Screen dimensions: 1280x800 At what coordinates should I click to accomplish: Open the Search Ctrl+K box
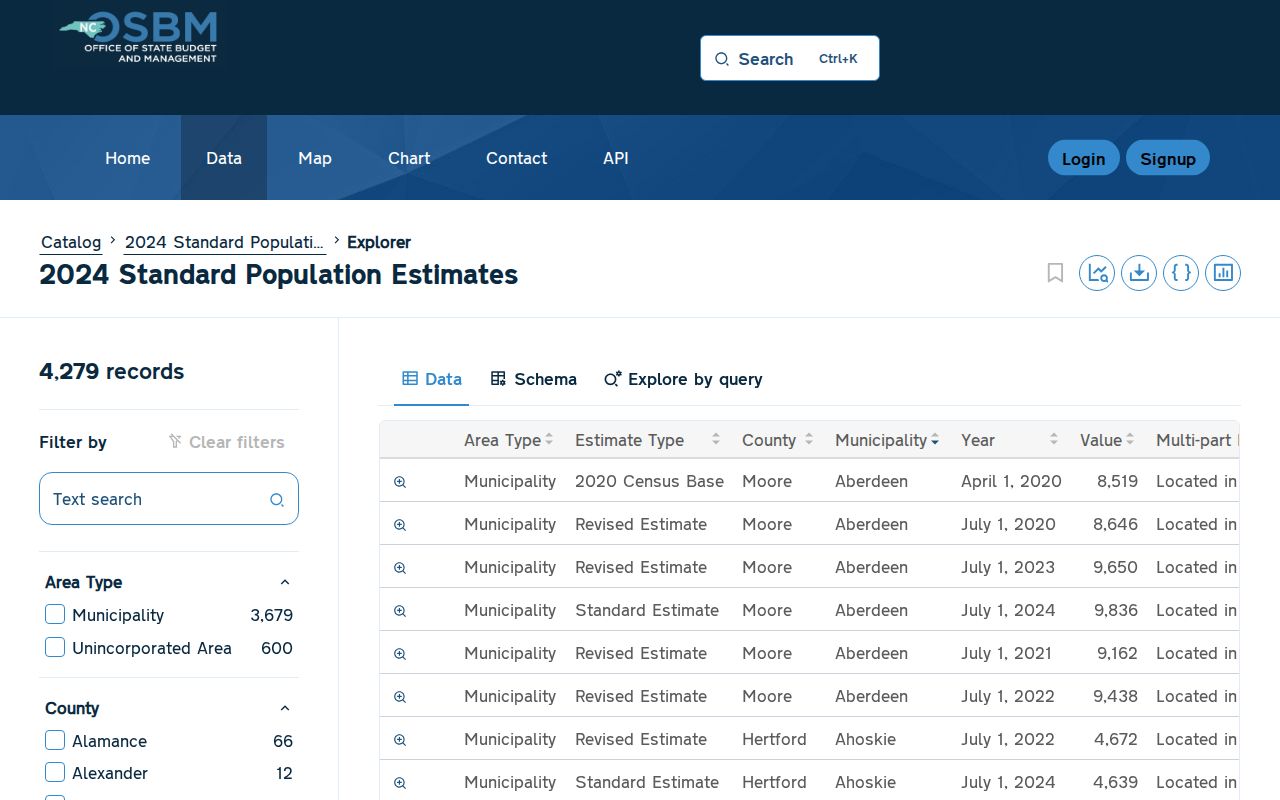[x=790, y=59]
